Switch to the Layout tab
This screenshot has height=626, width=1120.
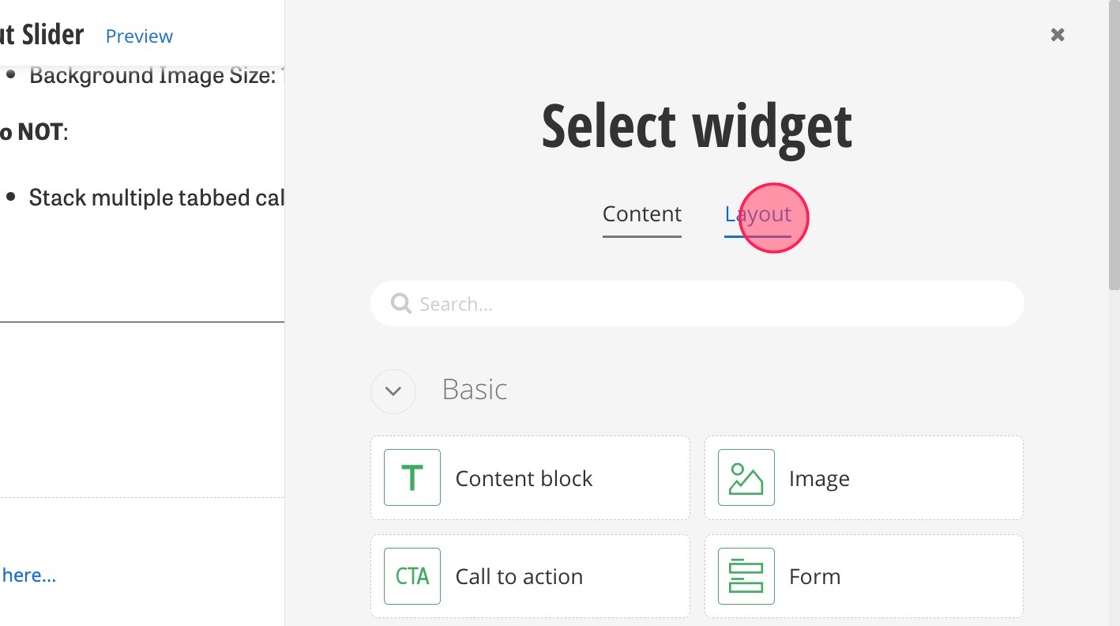(758, 214)
